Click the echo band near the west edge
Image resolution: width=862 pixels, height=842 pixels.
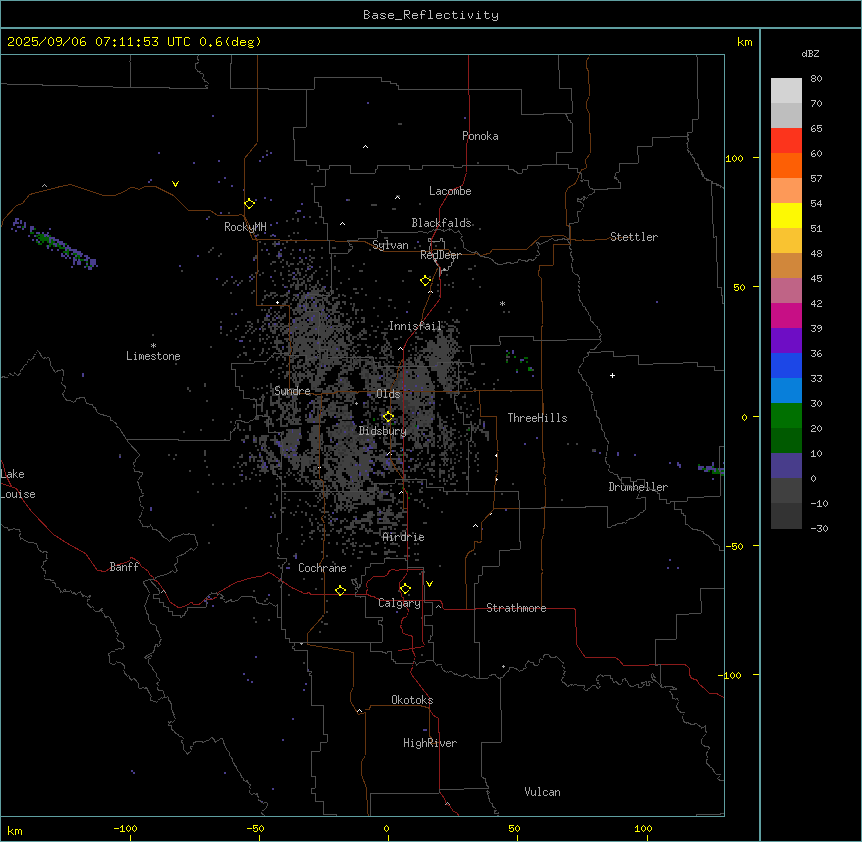[x=54, y=243]
